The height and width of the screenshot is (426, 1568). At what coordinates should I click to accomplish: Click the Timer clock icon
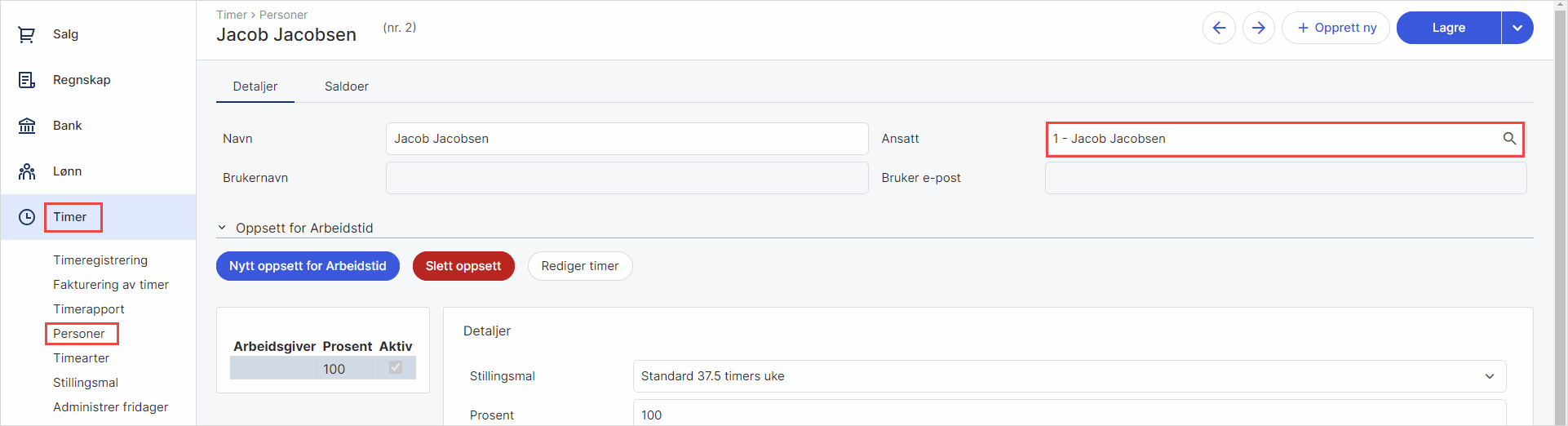tap(27, 217)
